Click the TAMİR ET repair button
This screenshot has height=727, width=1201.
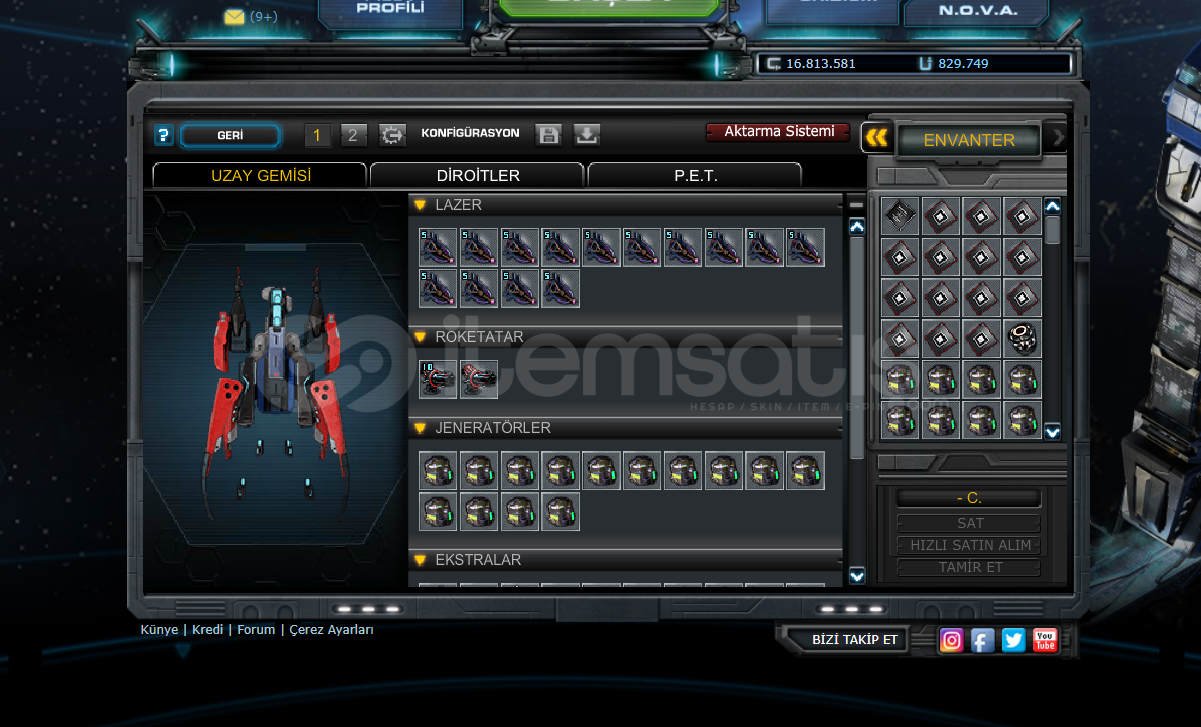[969, 567]
